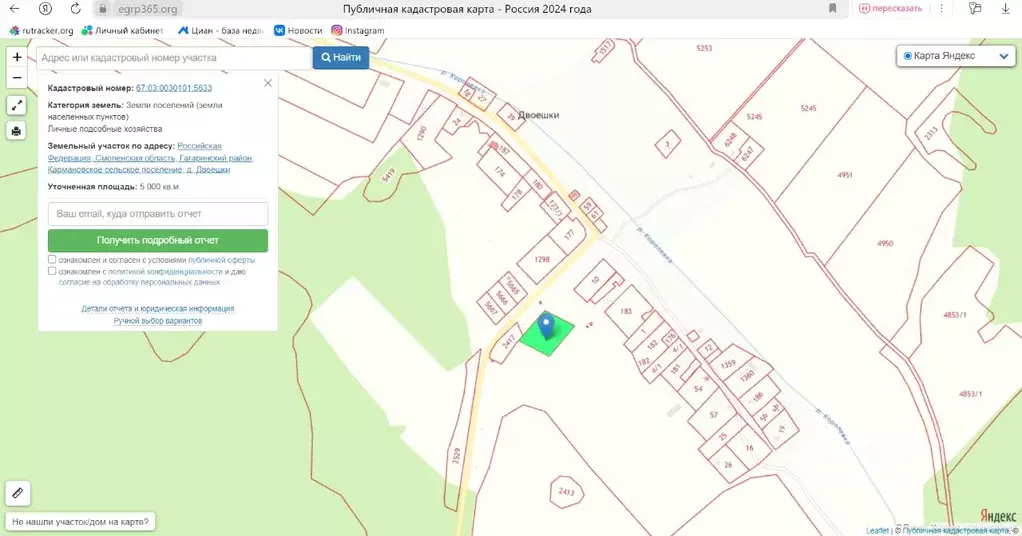Open Instagram bookmark
The width and height of the screenshot is (1022, 536).
(x=358, y=31)
